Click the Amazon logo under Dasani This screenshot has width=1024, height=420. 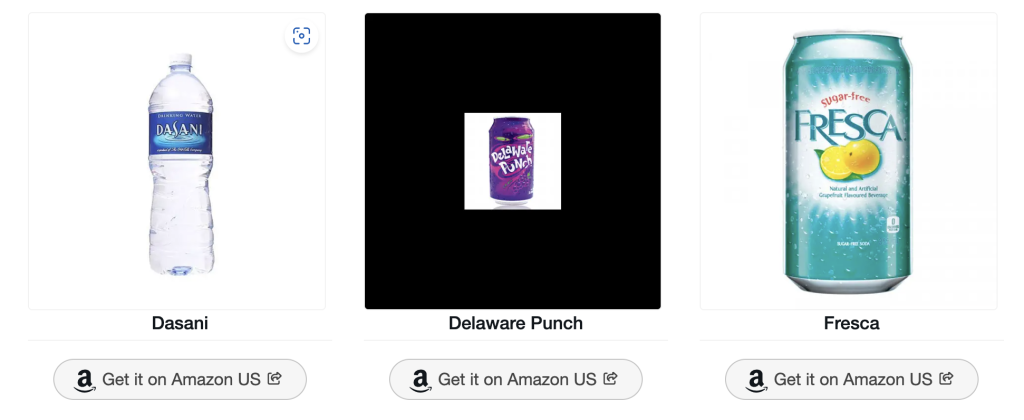pos(85,380)
